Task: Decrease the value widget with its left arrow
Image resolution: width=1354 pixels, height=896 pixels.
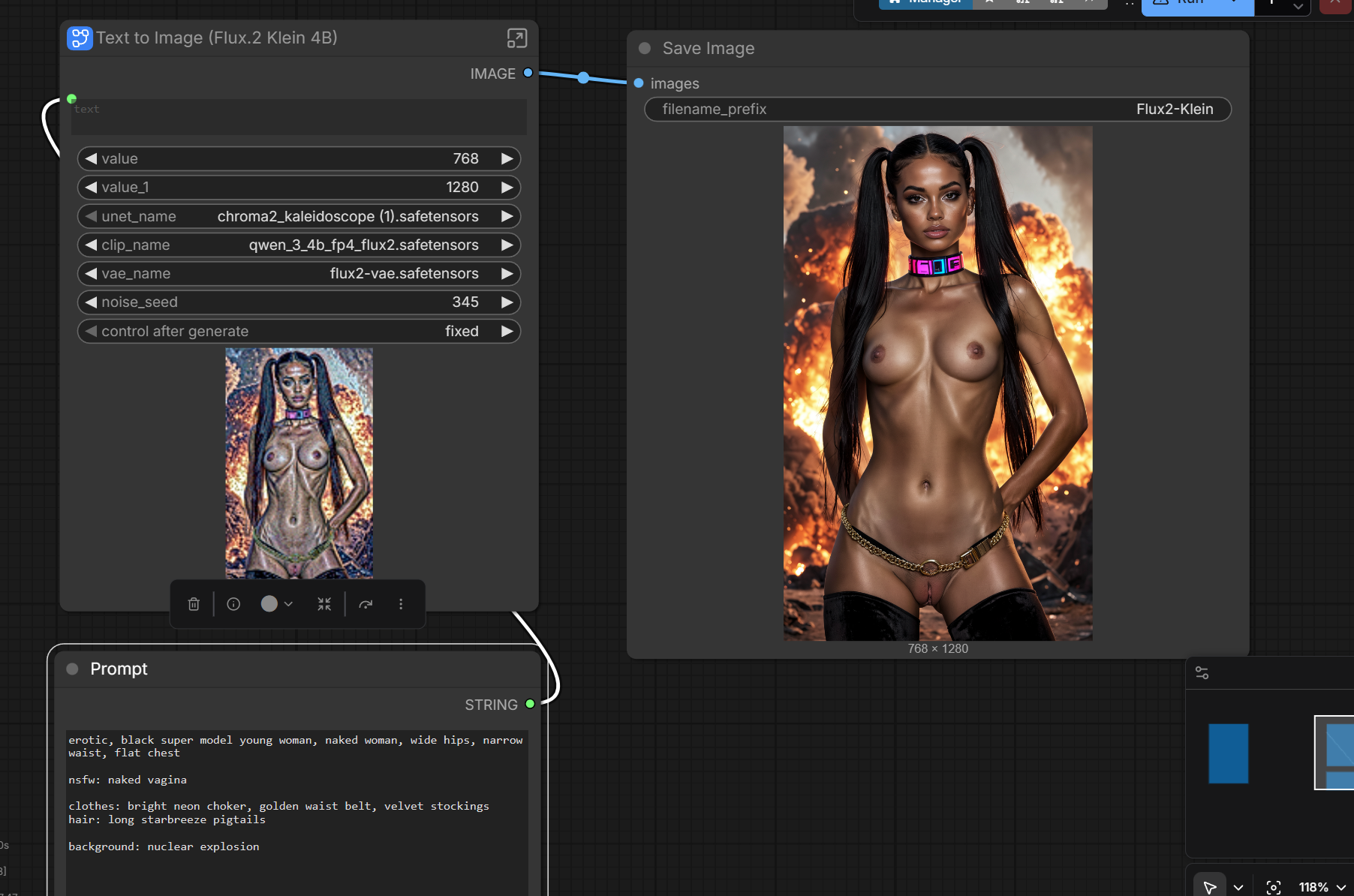Action: (x=91, y=158)
